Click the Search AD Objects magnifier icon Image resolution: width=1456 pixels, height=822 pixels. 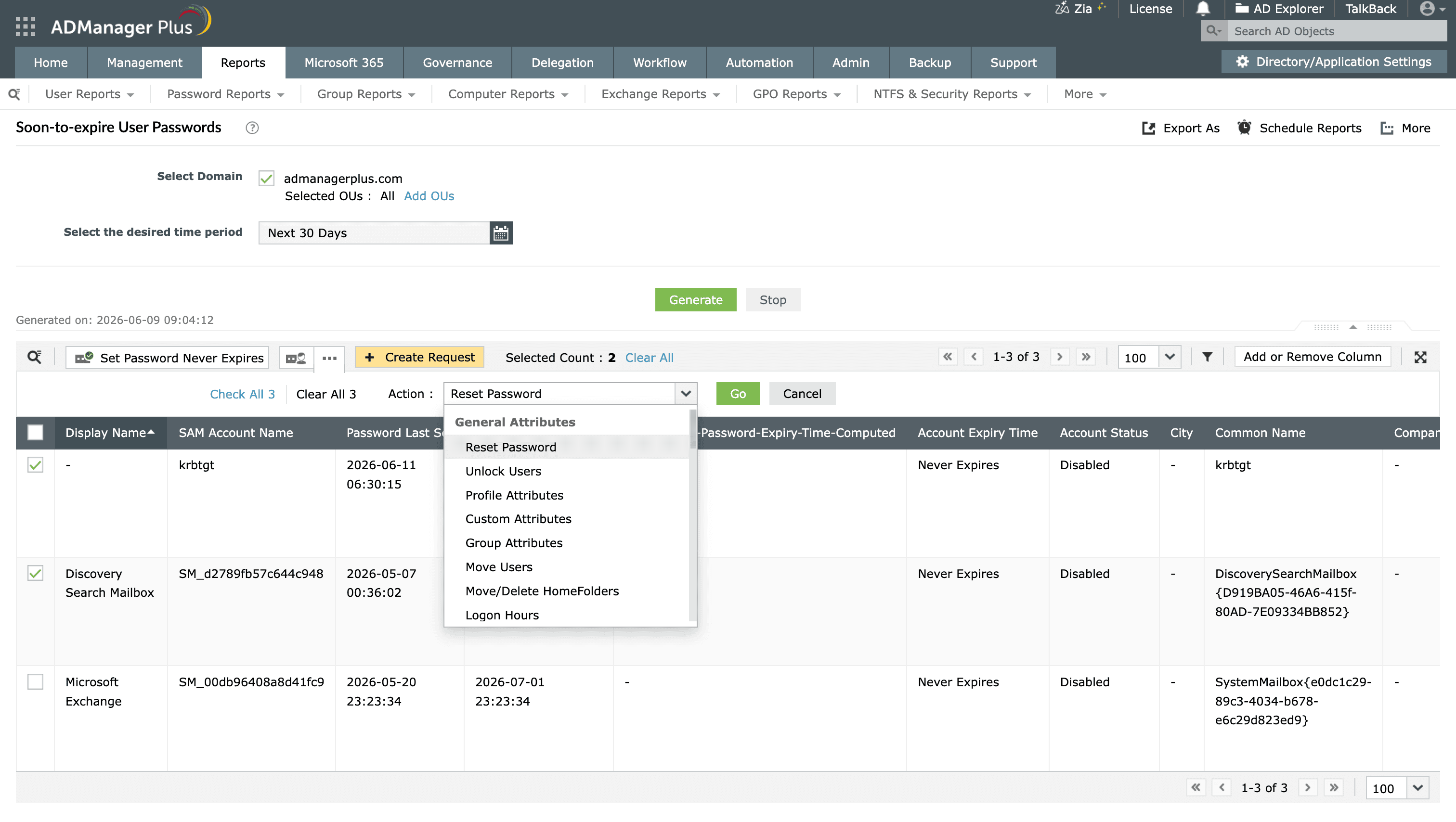(x=1213, y=31)
